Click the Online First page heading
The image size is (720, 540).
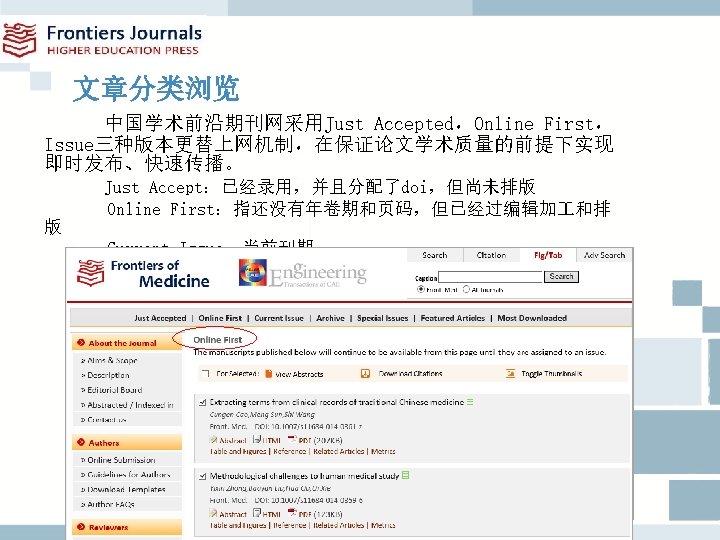click(x=217, y=340)
